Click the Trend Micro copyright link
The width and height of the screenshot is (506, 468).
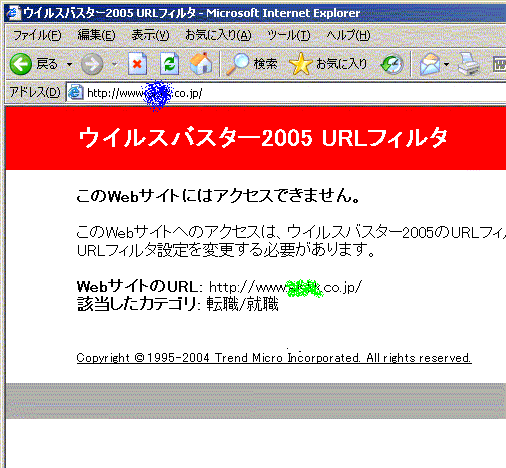coord(274,358)
